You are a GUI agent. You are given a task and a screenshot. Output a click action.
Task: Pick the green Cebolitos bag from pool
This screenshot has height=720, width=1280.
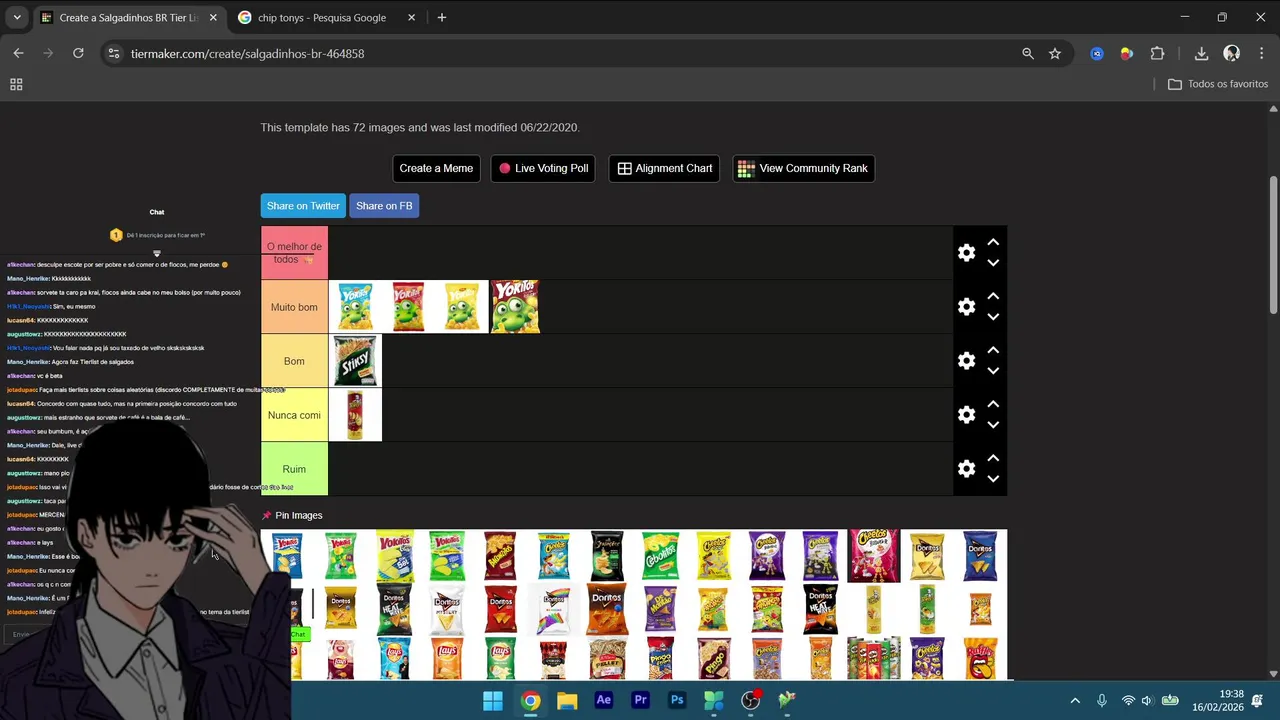pos(660,555)
